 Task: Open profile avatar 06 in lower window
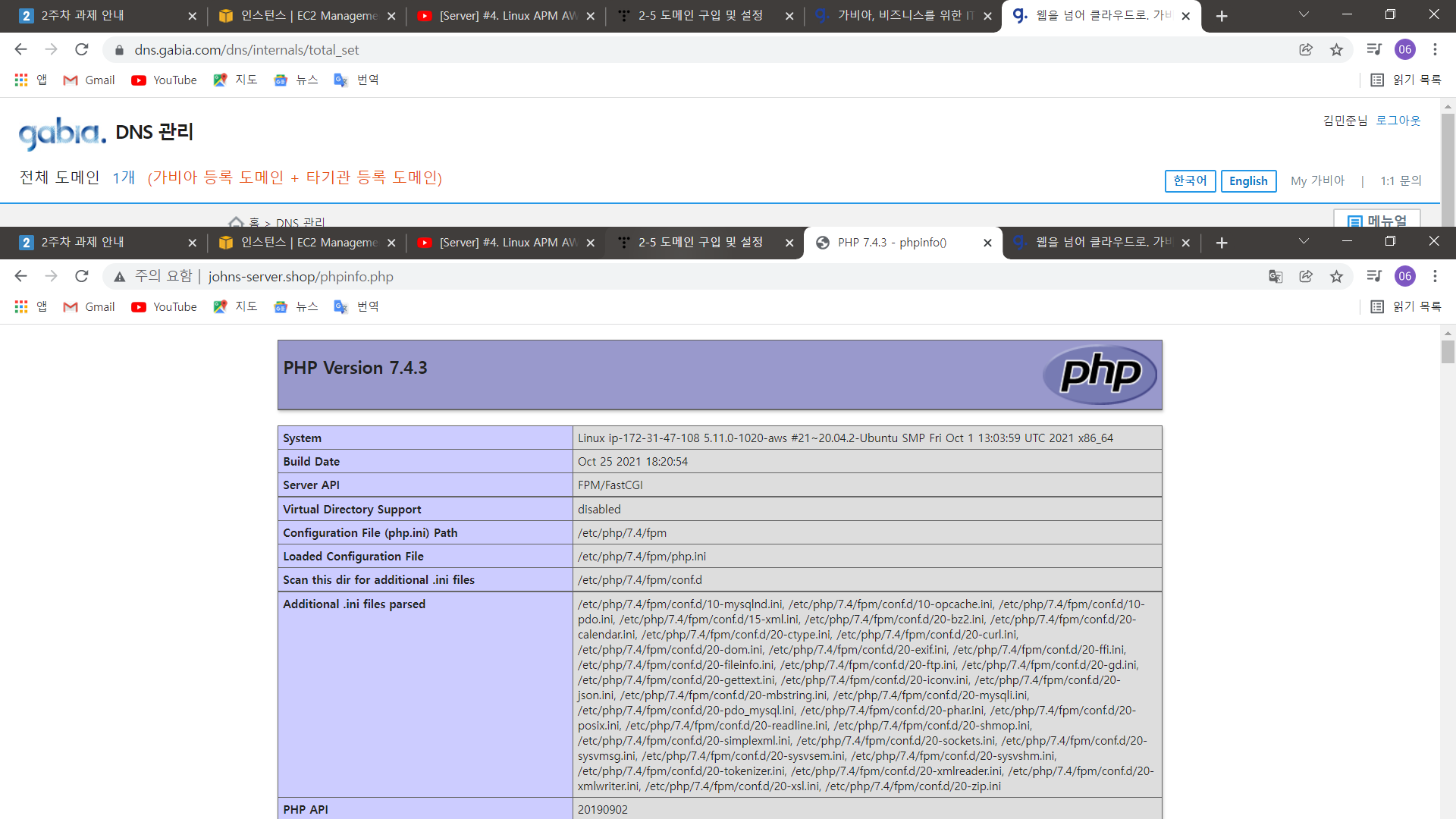(1404, 277)
